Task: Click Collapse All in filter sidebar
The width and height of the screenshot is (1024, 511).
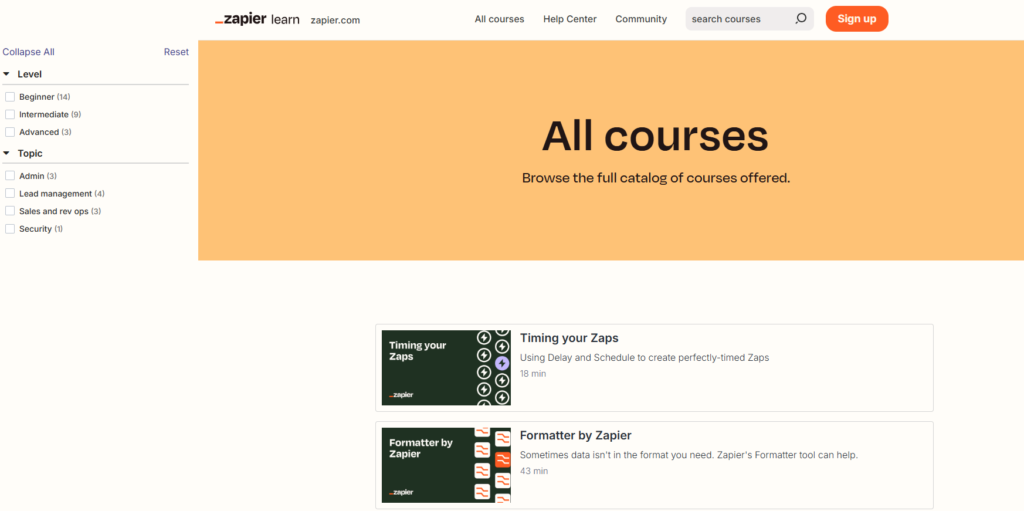Action: [29, 52]
